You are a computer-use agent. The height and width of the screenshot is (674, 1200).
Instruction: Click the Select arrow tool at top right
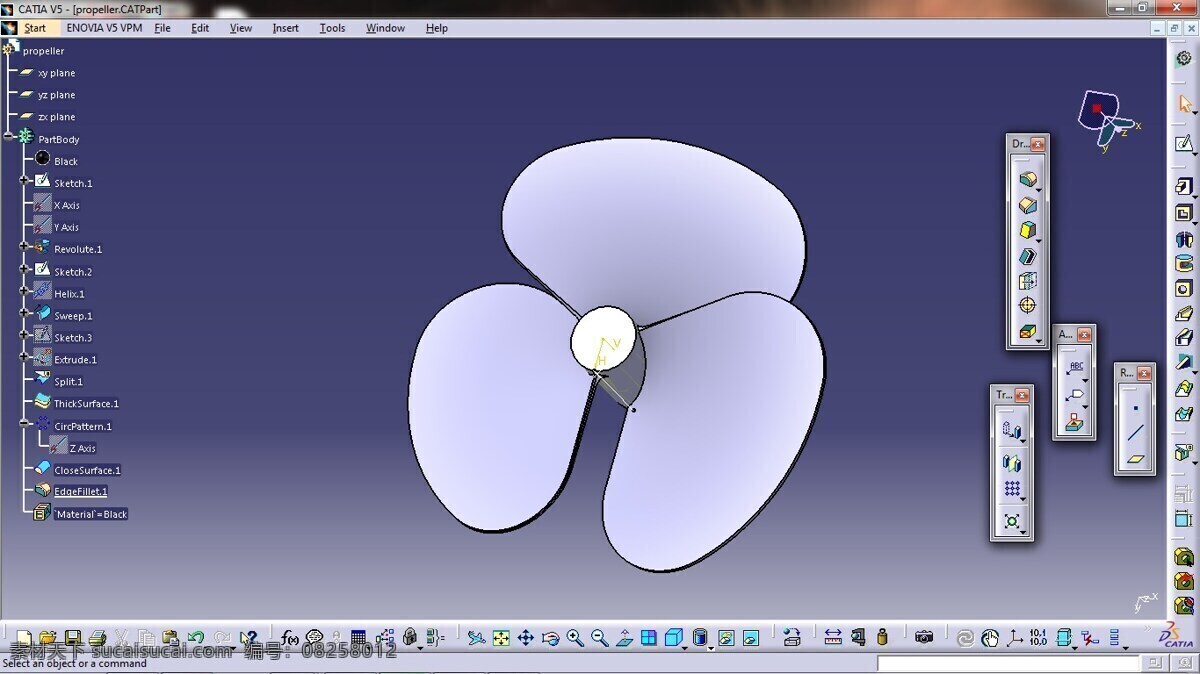(x=1185, y=104)
